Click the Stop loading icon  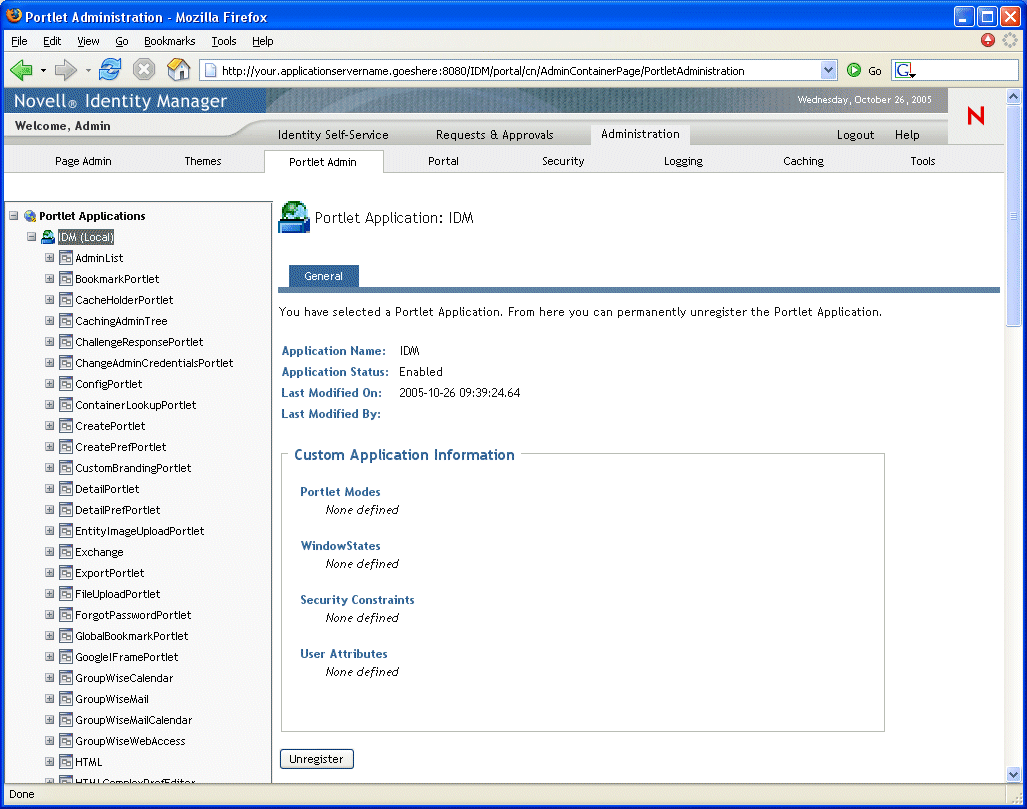(144, 69)
